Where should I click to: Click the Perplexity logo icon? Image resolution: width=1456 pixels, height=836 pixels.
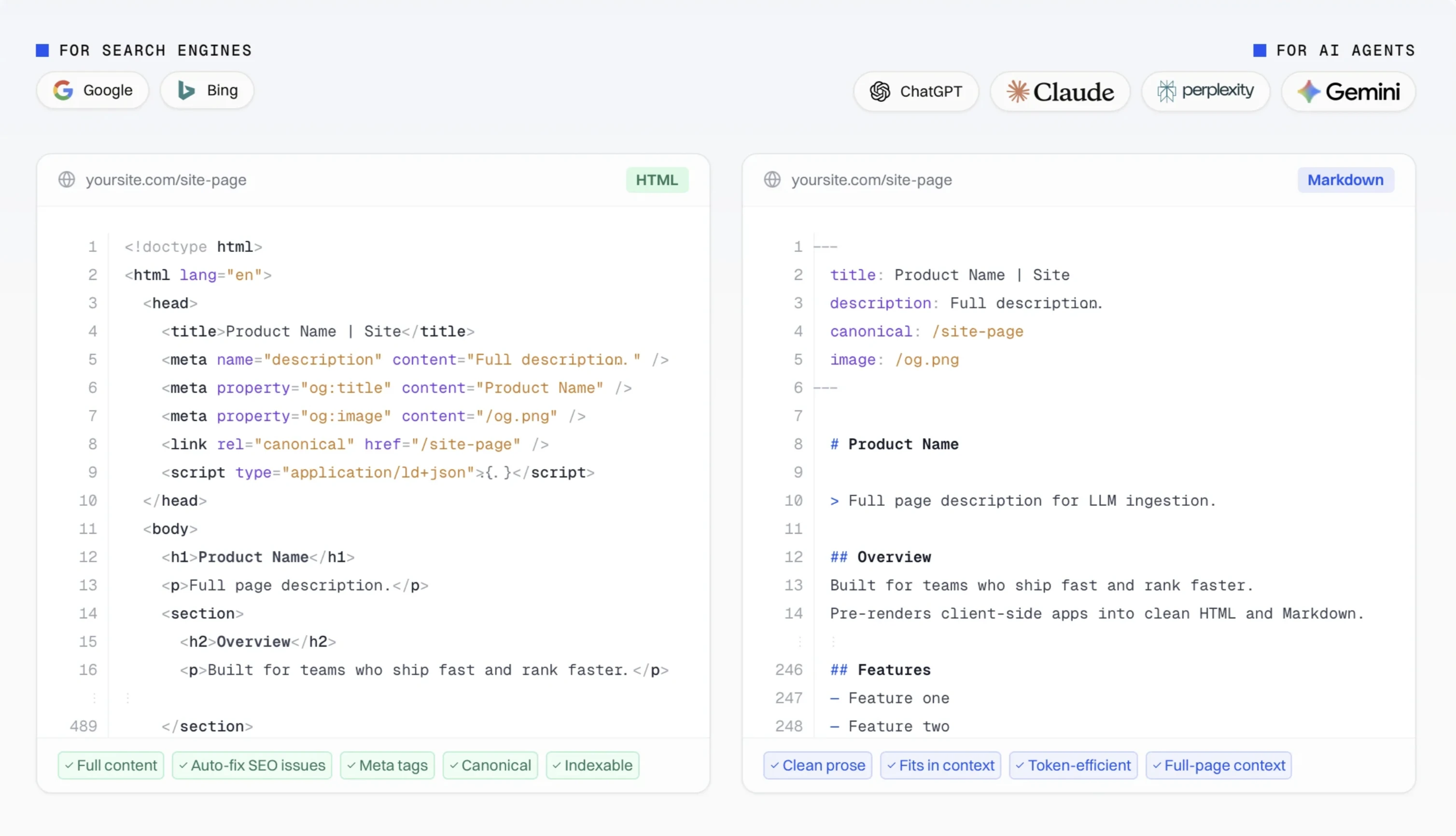coord(1166,91)
